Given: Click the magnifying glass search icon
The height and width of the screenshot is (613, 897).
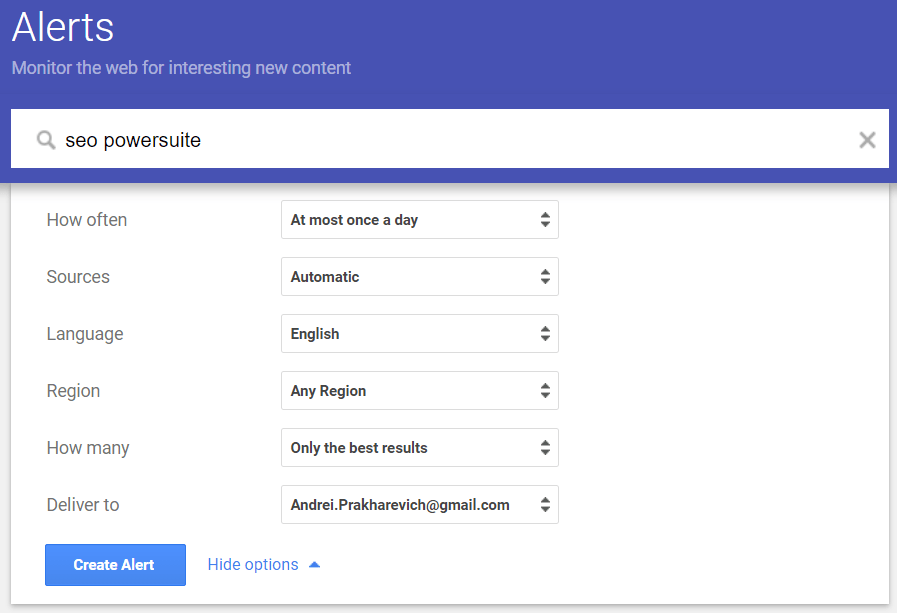Looking at the screenshot, I should (x=46, y=140).
